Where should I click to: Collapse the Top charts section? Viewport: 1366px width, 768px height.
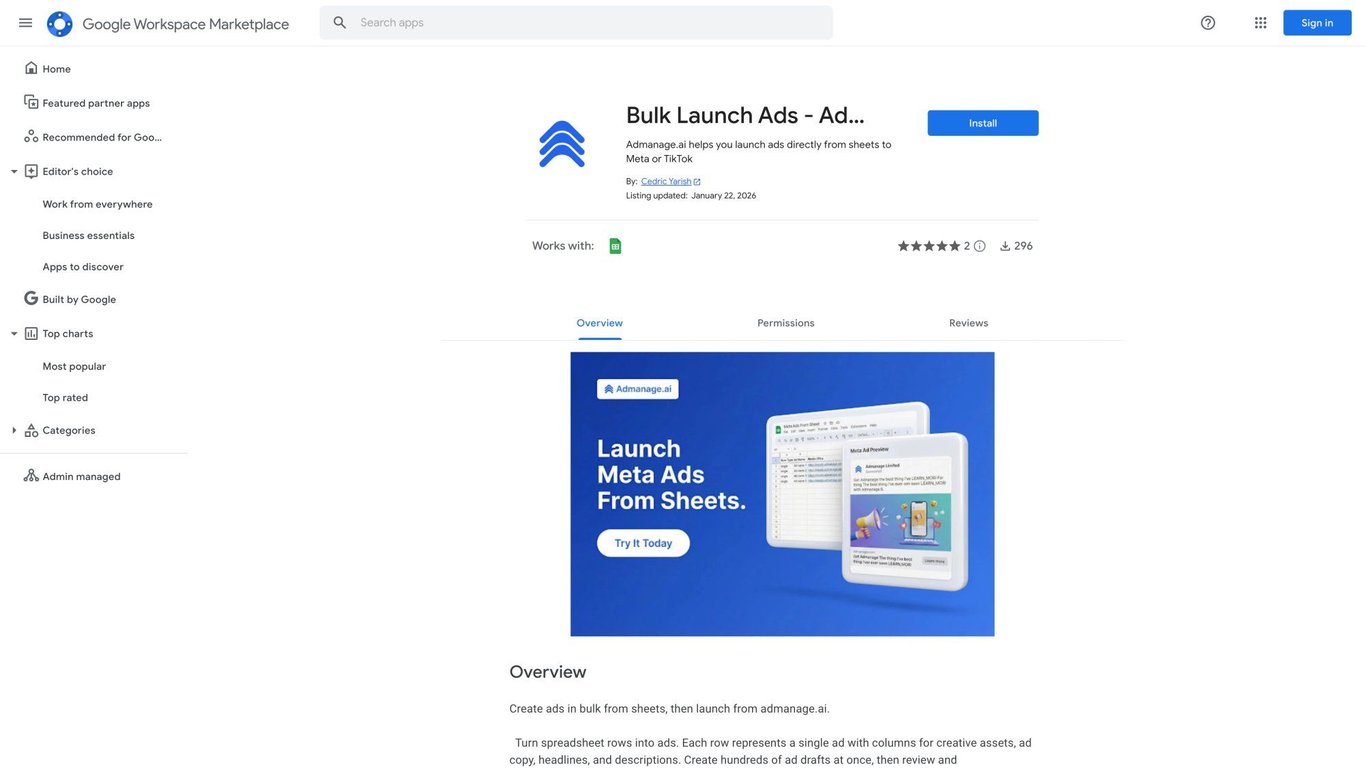(14, 334)
